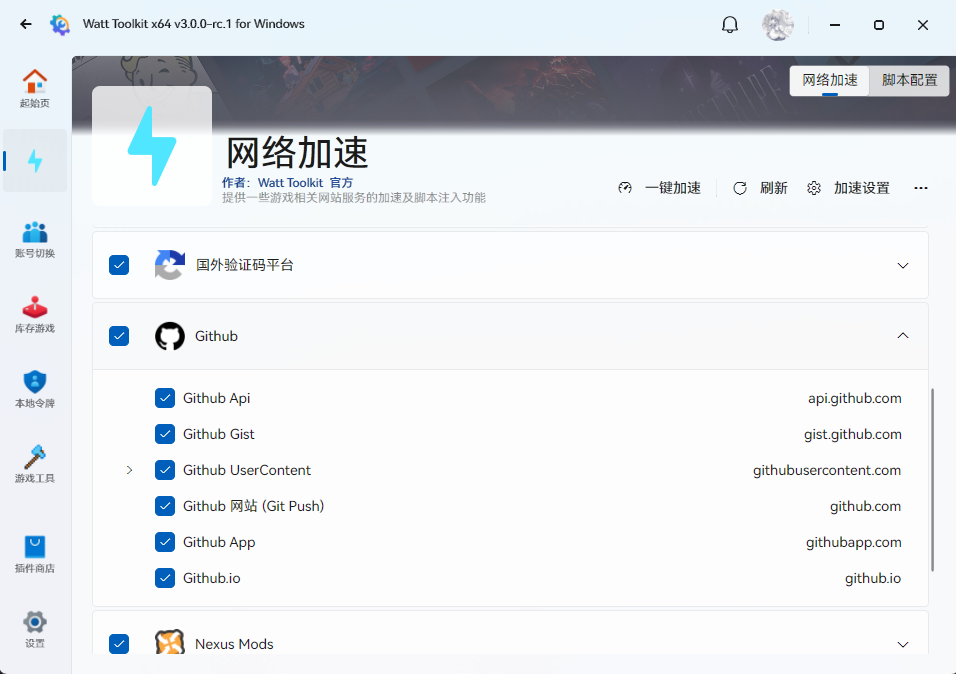956x674 pixels.
Task: Collapse the Github section chevron
Action: tap(903, 335)
